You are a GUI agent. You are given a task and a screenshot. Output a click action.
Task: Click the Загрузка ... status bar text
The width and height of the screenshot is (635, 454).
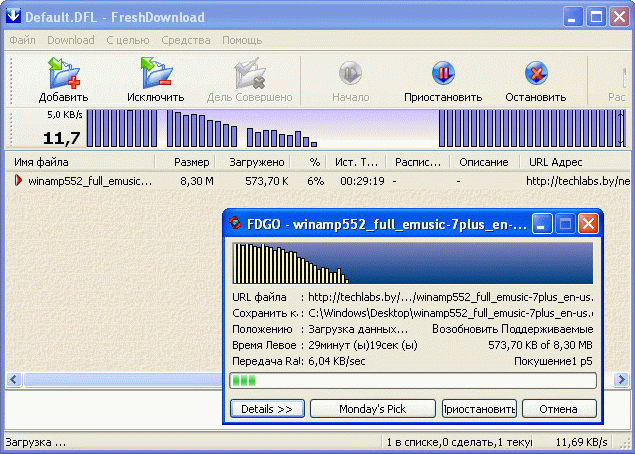36,442
